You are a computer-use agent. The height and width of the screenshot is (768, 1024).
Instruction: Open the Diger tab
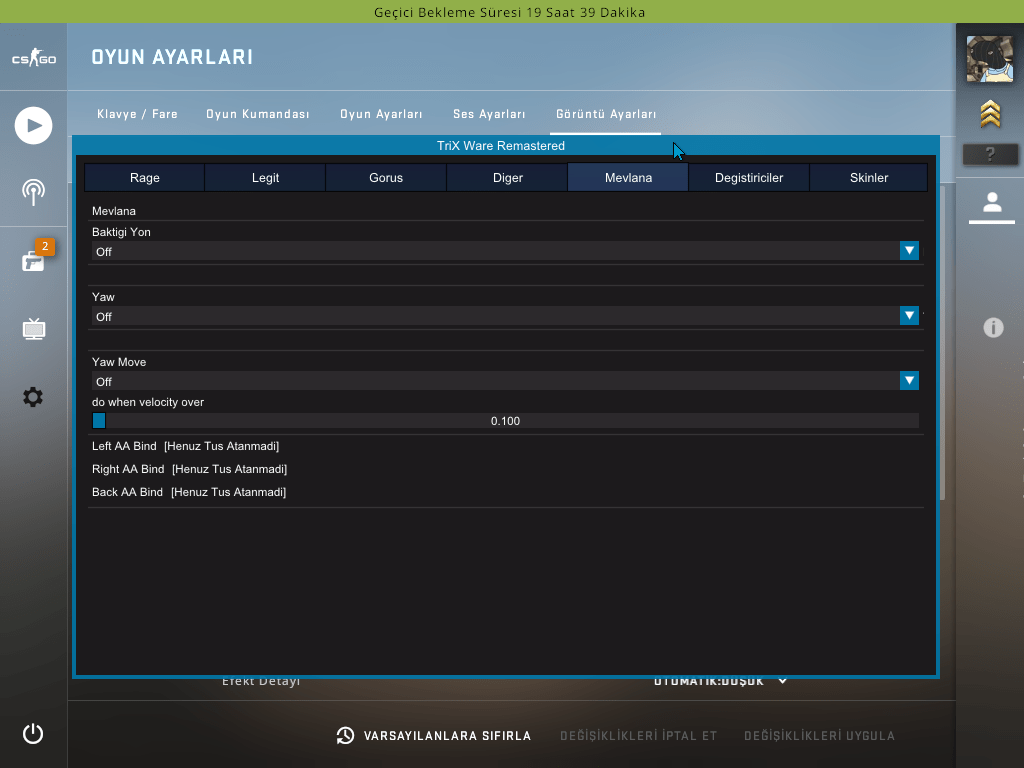tap(507, 178)
